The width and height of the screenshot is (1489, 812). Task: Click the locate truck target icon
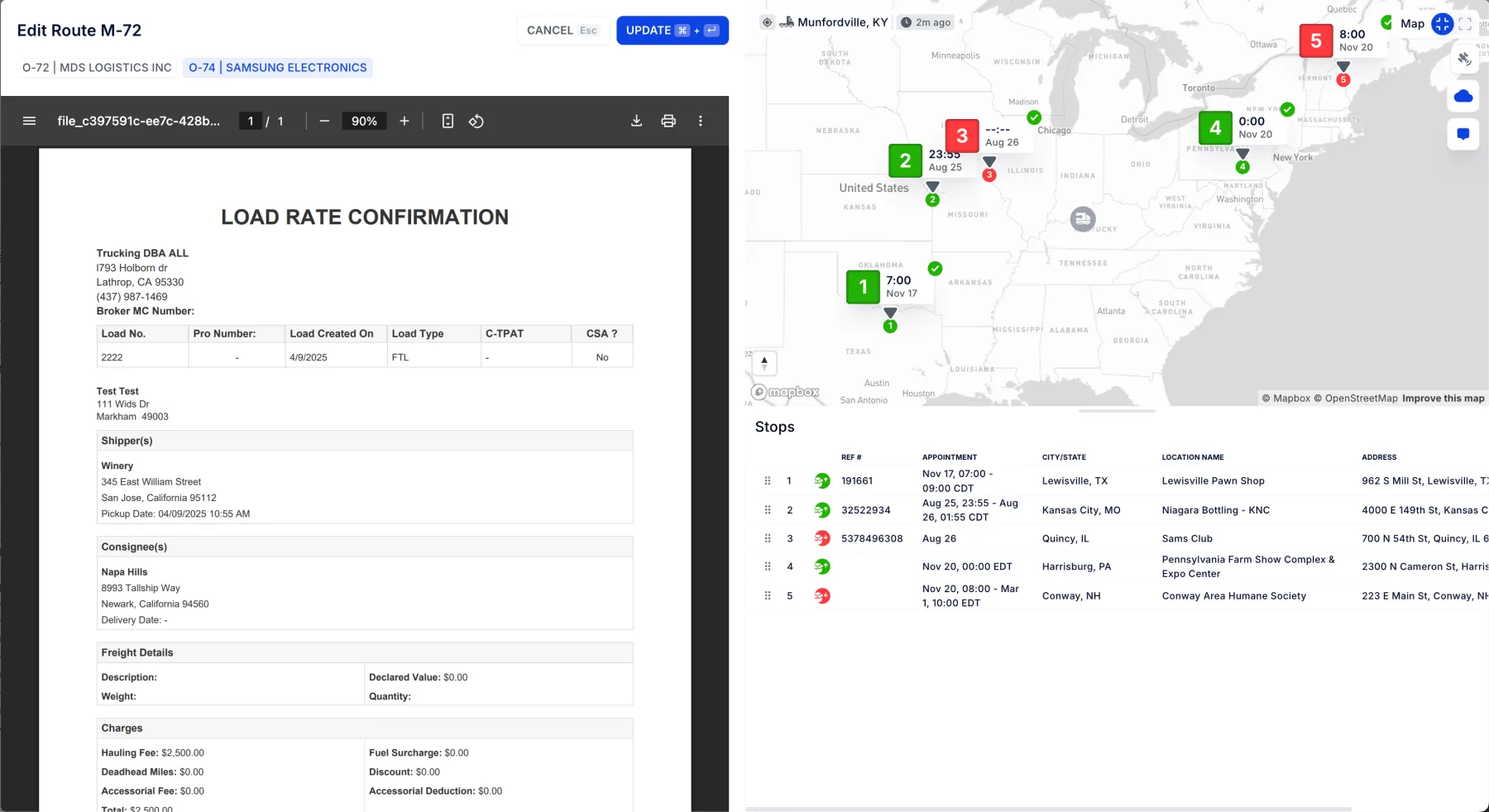[767, 22]
